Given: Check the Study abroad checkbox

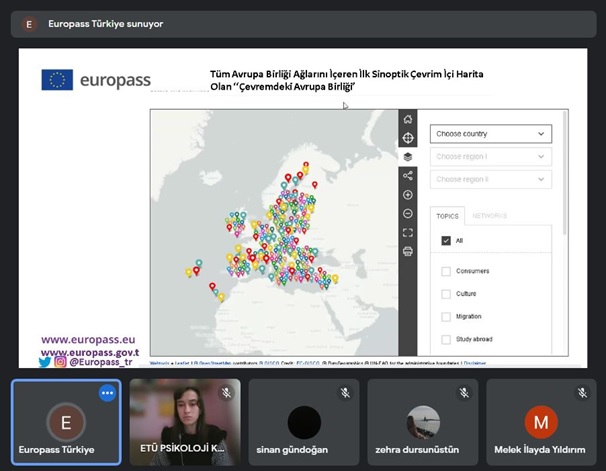Looking at the screenshot, I should [446, 339].
